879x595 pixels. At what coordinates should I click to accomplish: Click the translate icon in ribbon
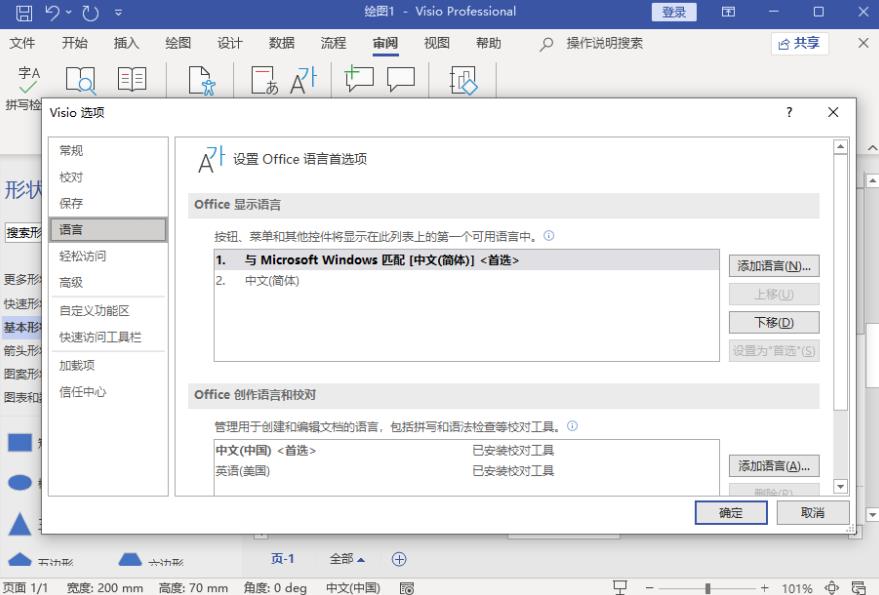tap(265, 80)
